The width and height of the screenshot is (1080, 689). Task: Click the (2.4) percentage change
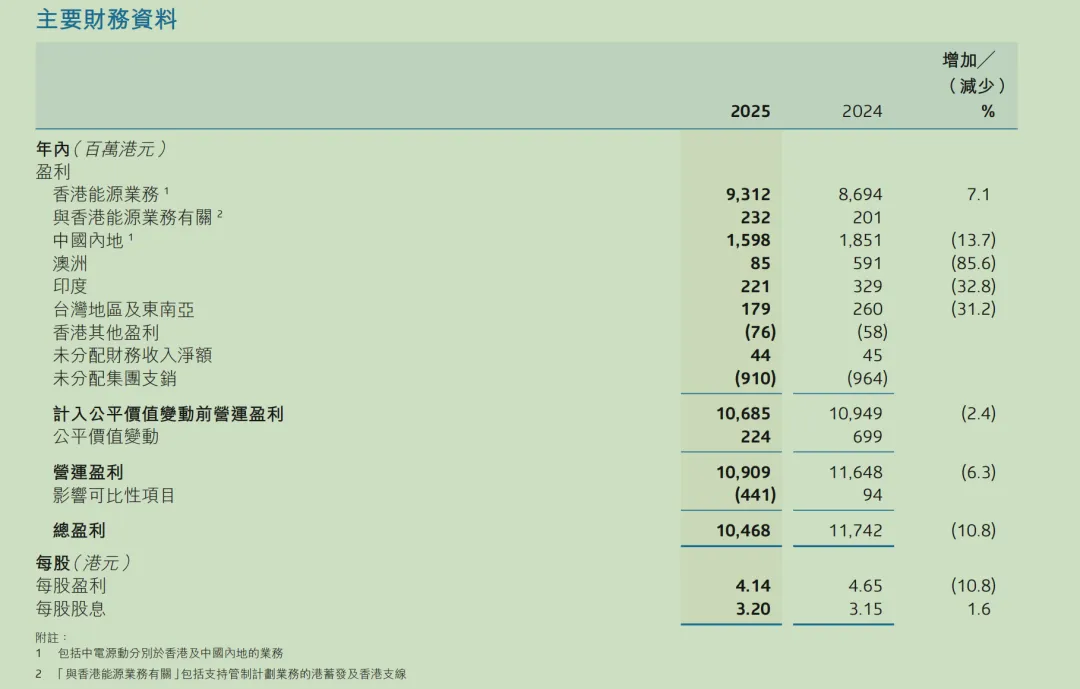coord(978,413)
